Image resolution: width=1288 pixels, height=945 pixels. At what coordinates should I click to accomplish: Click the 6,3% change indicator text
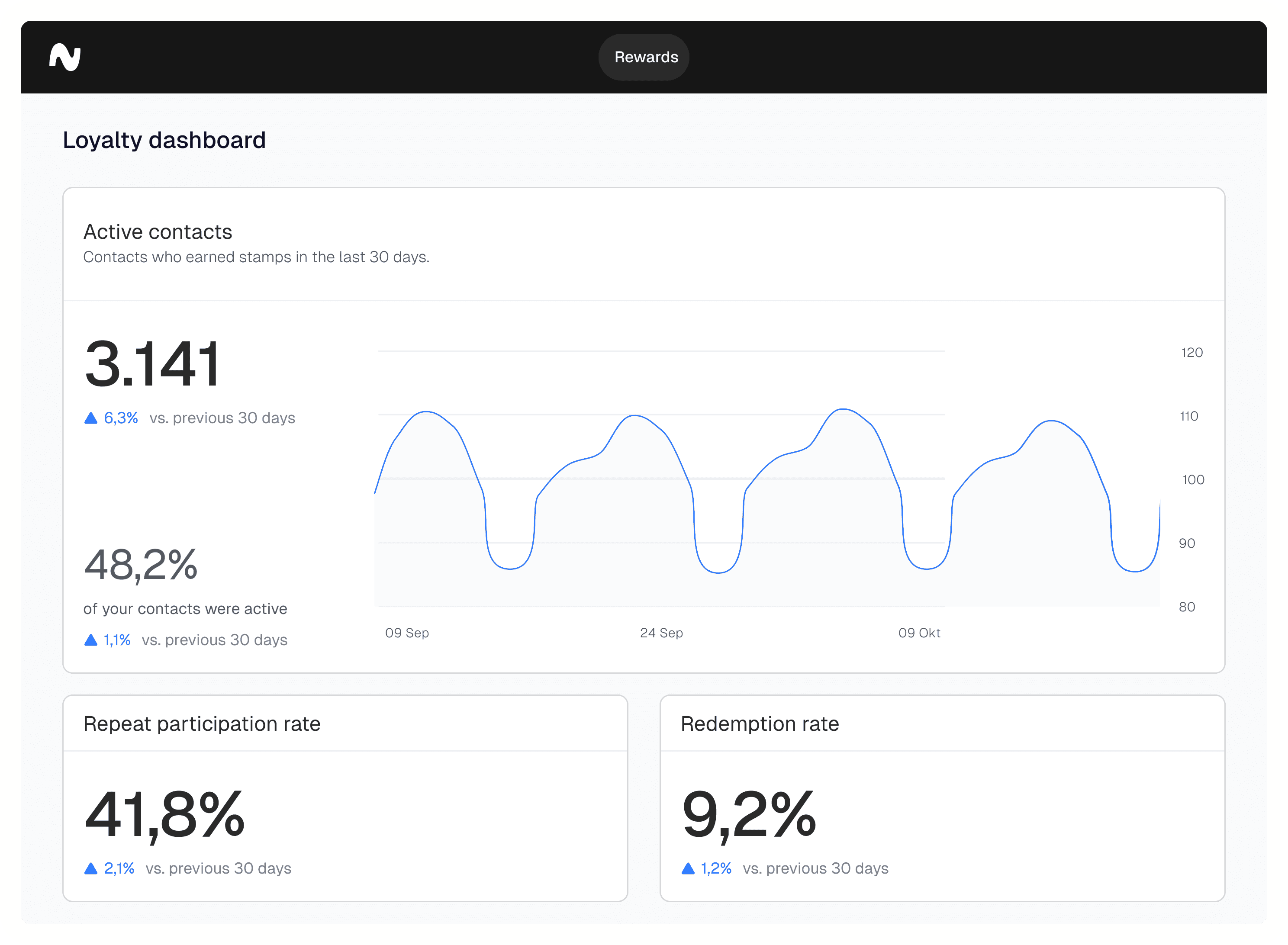(121, 418)
